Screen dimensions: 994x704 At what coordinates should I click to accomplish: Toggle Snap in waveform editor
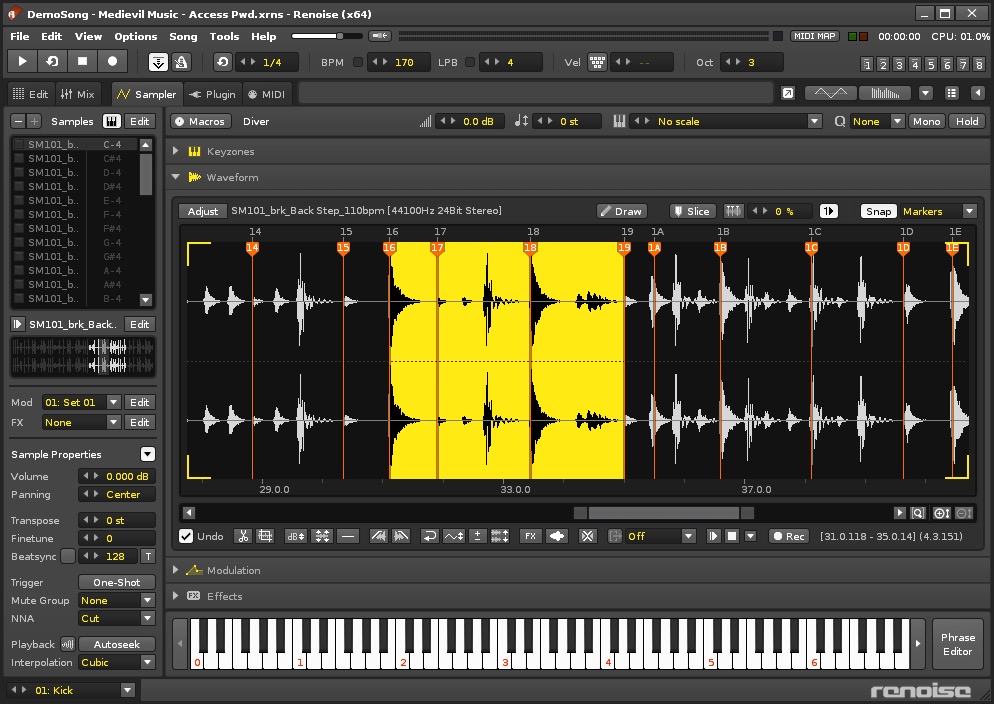pos(879,211)
